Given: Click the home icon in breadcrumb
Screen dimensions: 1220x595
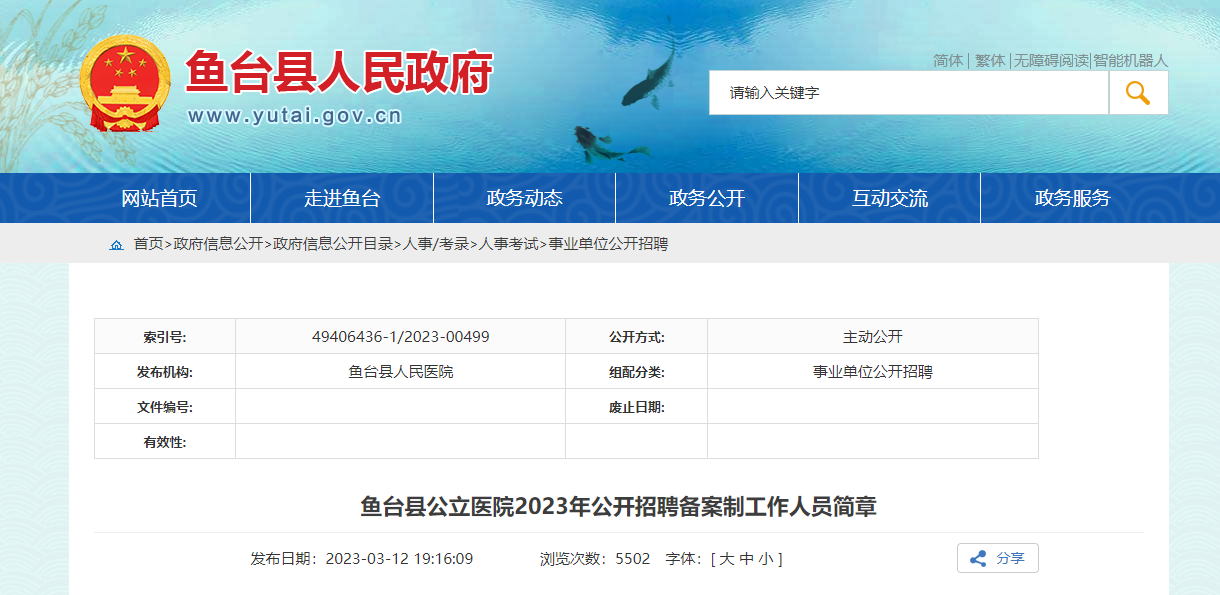Looking at the screenshot, I should coord(117,245).
